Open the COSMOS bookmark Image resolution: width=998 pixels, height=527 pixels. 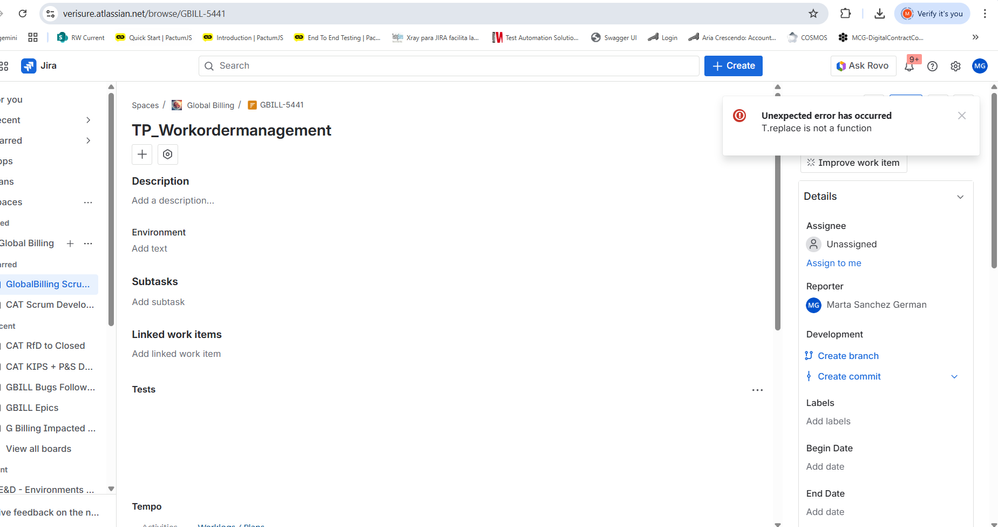point(807,38)
